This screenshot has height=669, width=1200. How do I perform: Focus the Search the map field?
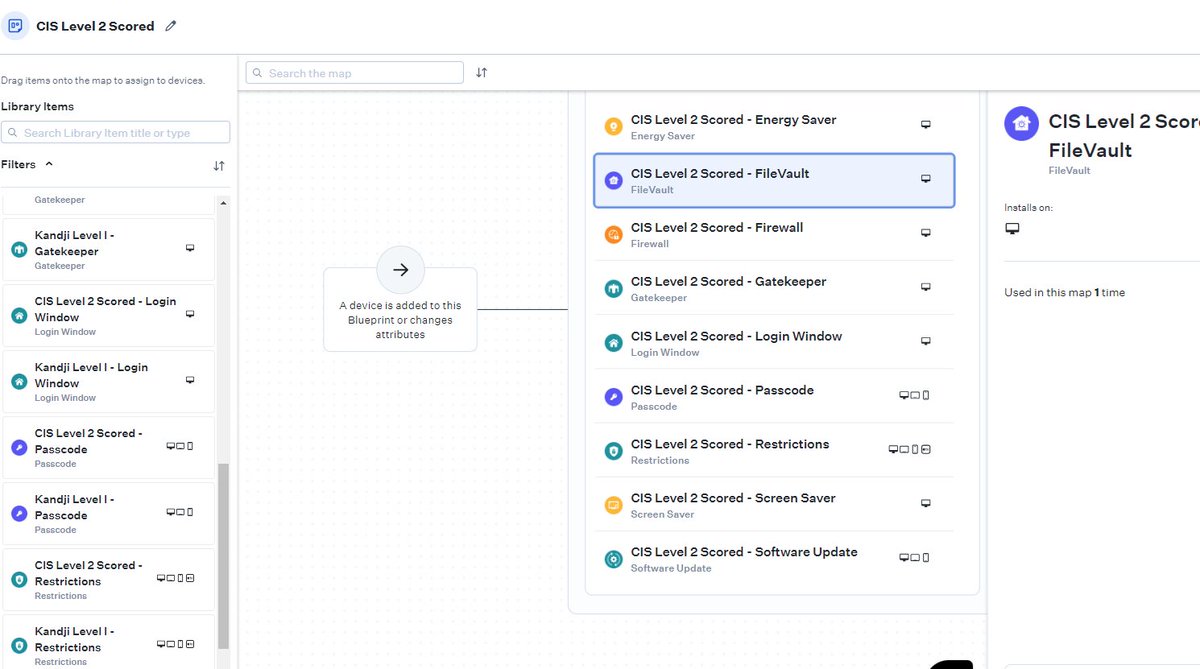[354, 73]
